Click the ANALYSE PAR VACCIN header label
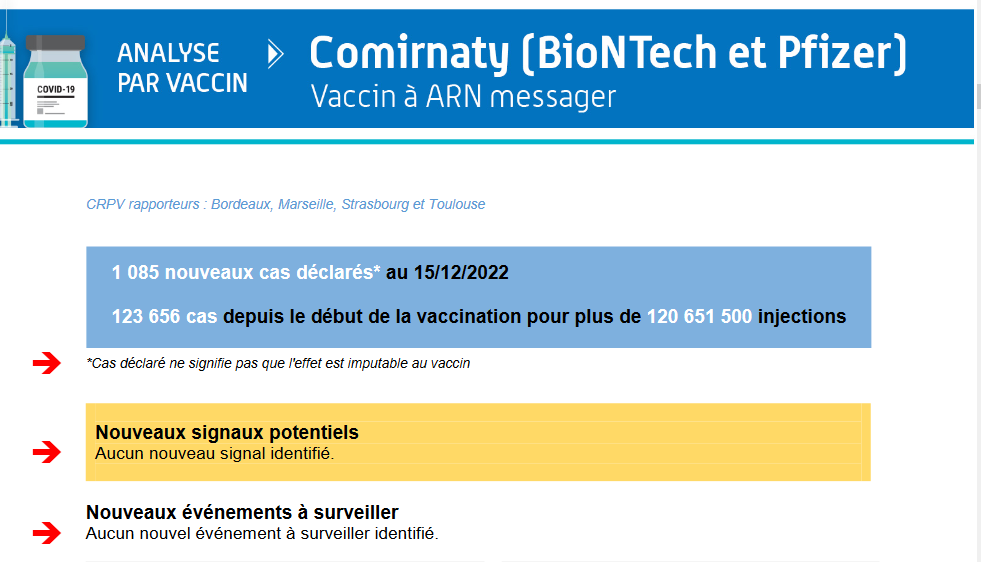 point(182,68)
